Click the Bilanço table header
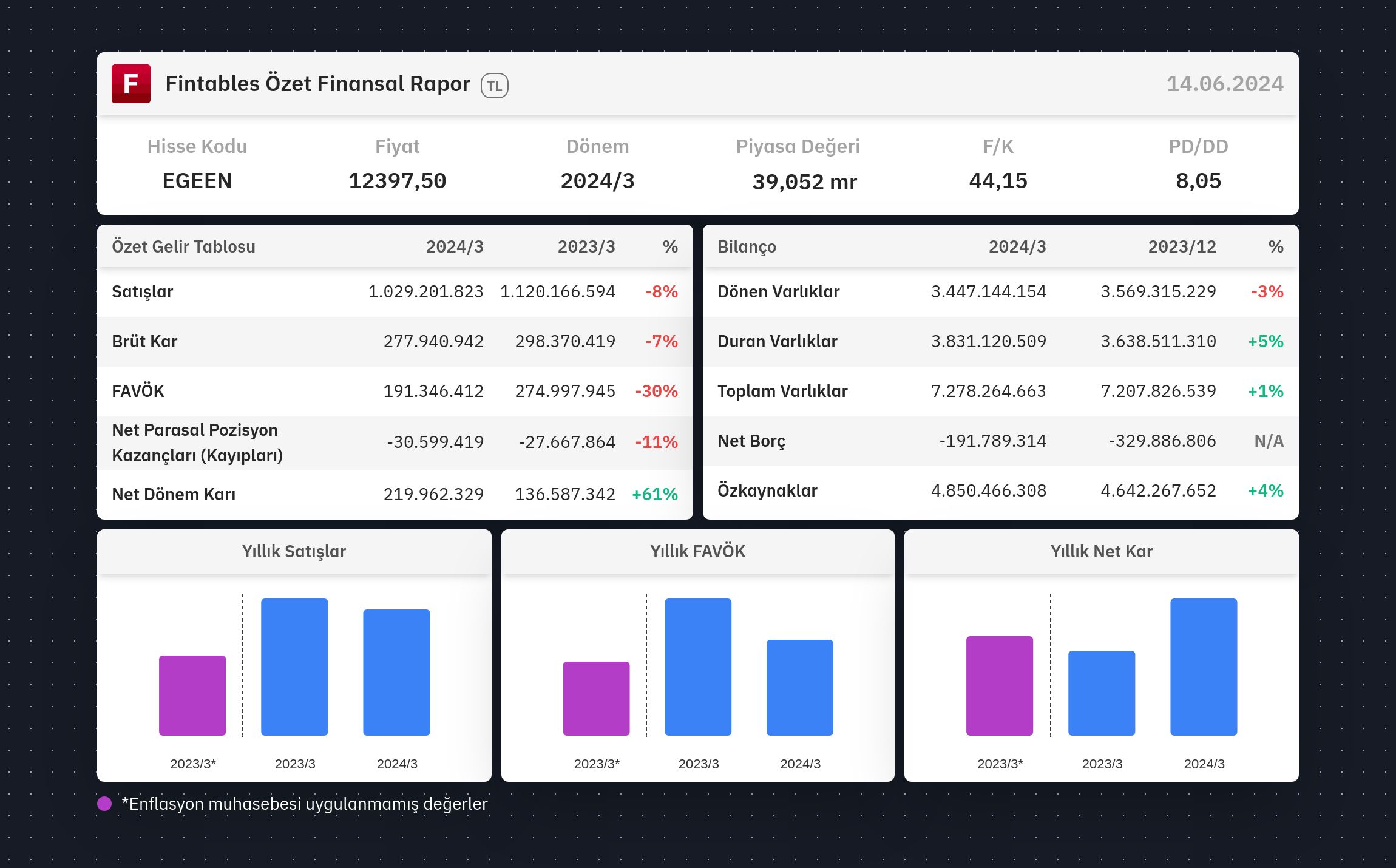This screenshot has height=868, width=1396. [x=747, y=247]
